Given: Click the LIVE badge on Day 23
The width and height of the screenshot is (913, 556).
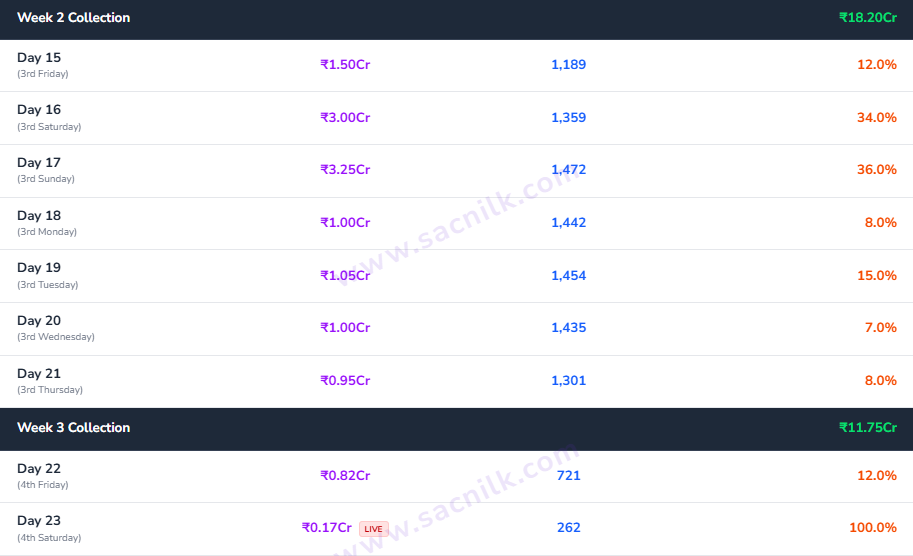Looking at the screenshot, I should pos(373,529).
